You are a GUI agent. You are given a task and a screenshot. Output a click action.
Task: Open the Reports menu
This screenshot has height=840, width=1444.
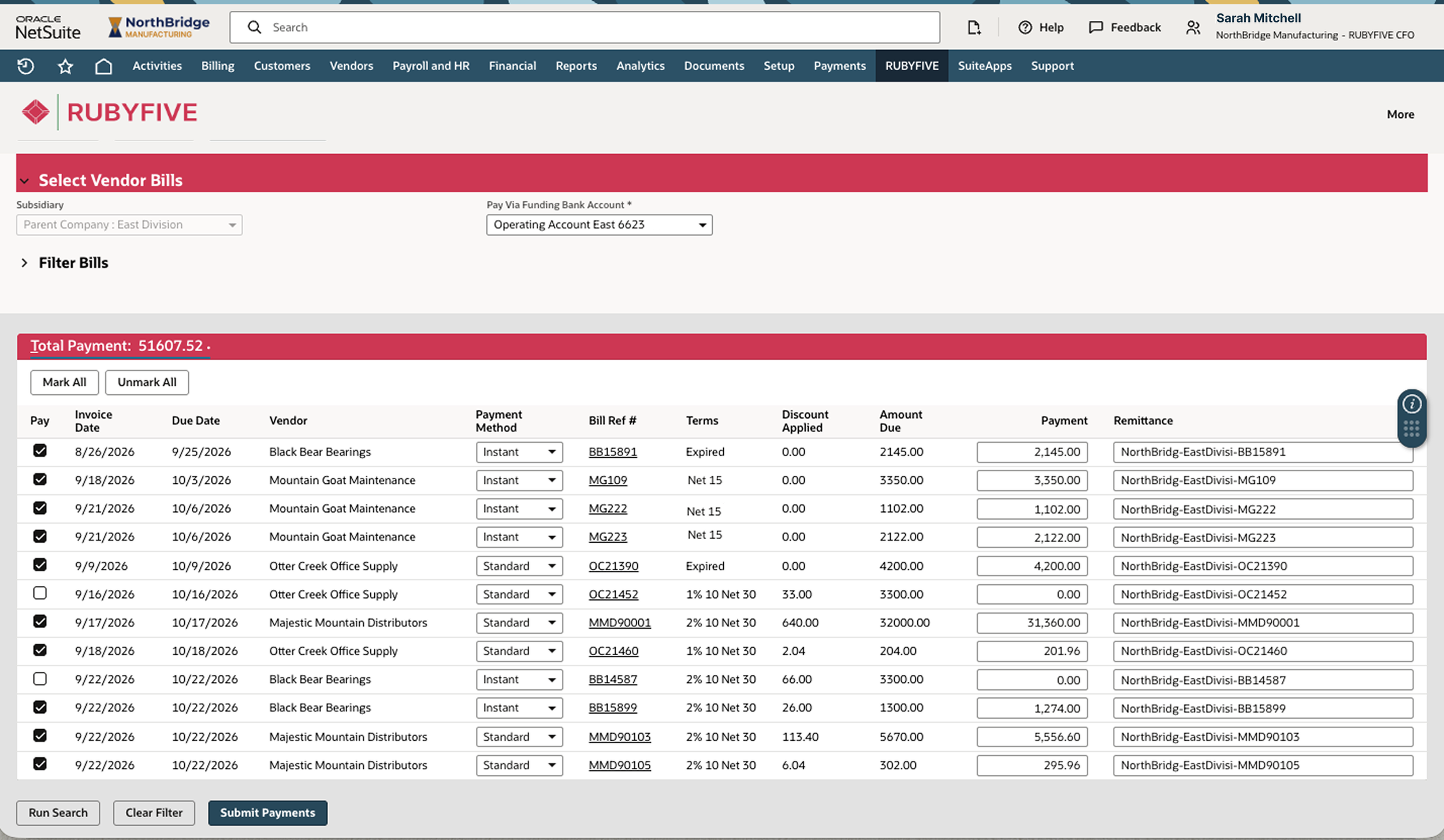coord(576,66)
